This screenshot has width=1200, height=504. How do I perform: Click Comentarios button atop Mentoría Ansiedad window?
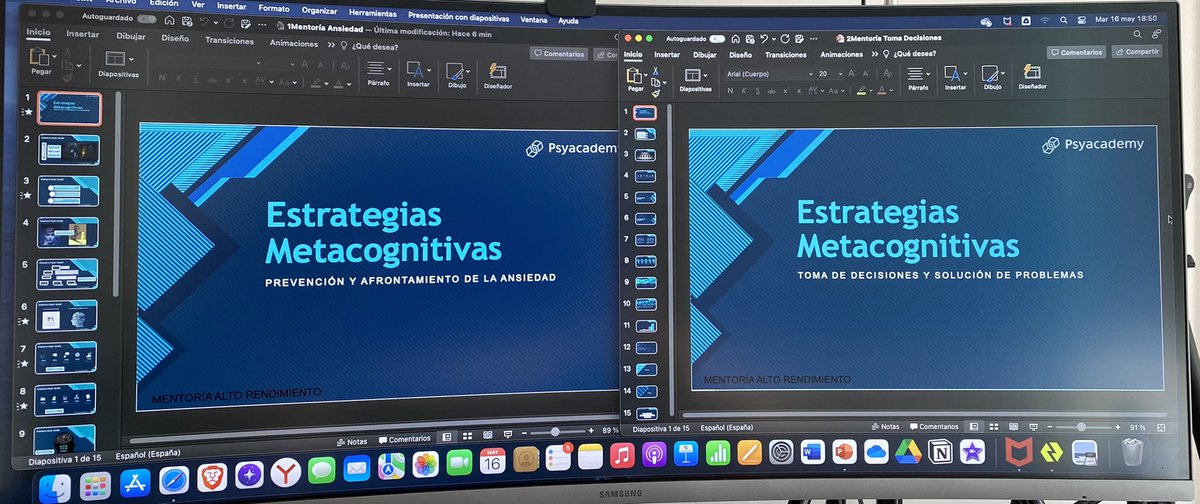559,53
